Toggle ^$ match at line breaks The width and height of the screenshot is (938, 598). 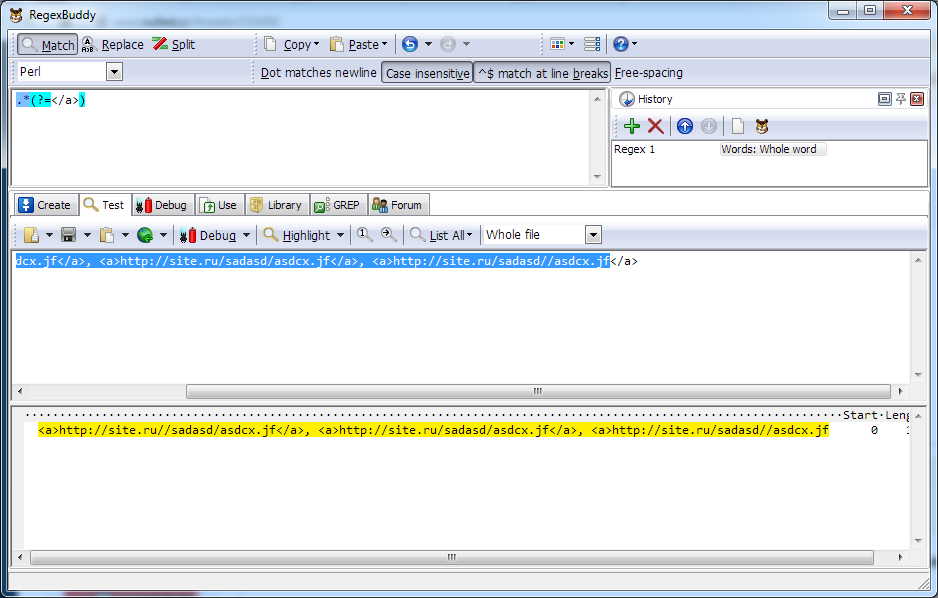[x=543, y=73]
